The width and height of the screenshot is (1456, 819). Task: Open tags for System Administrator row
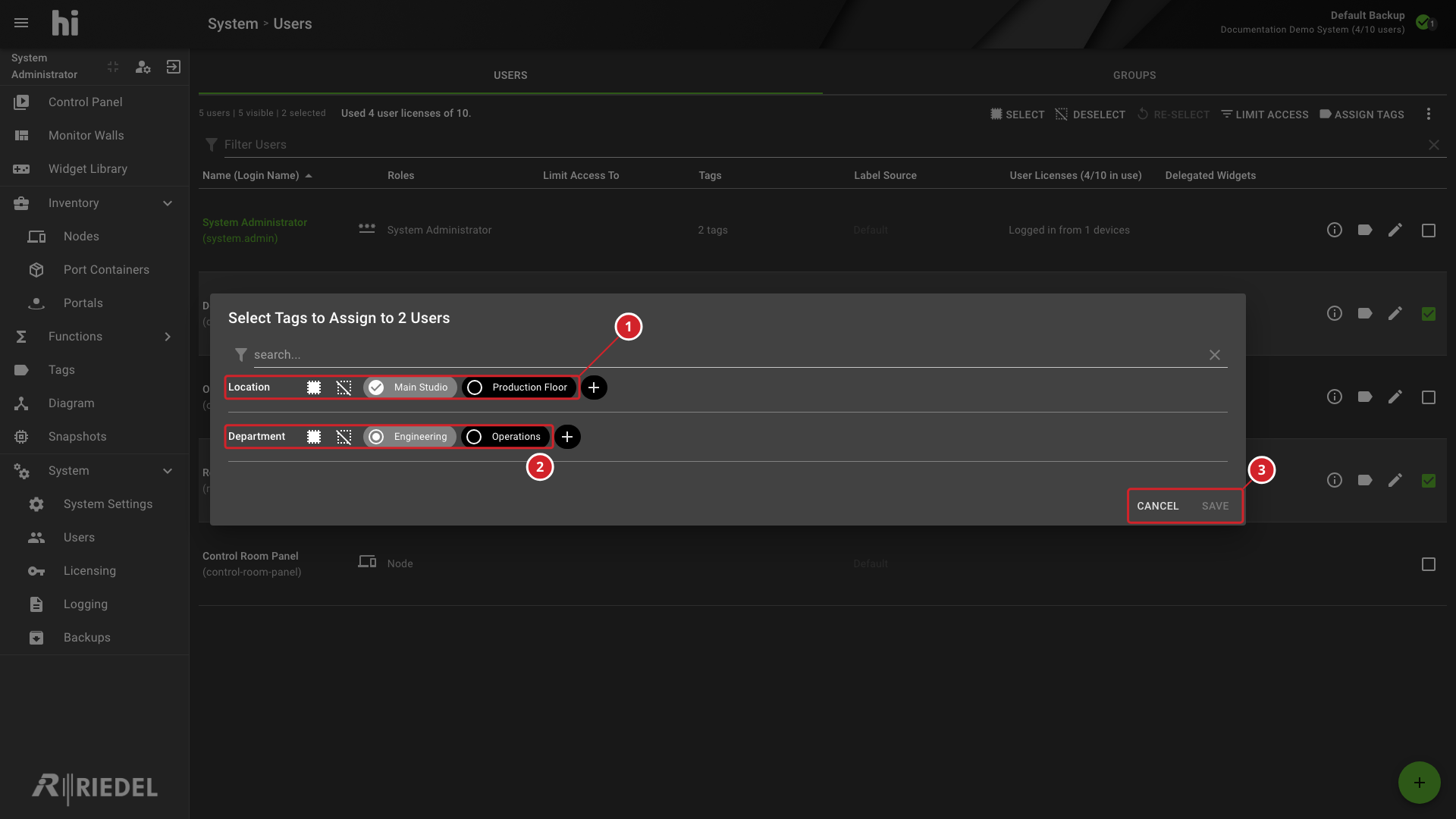click(x=1365, y=230)
